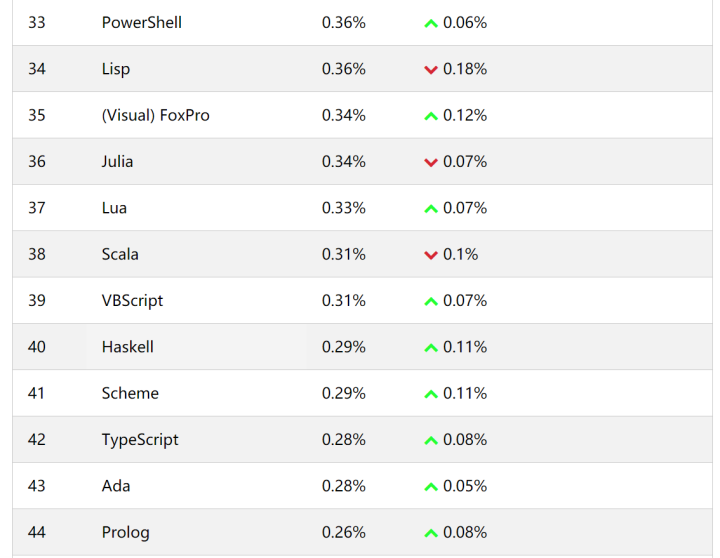Click the (Visual) FoxPro language name
720x558 pixels.
pos(155,115)
